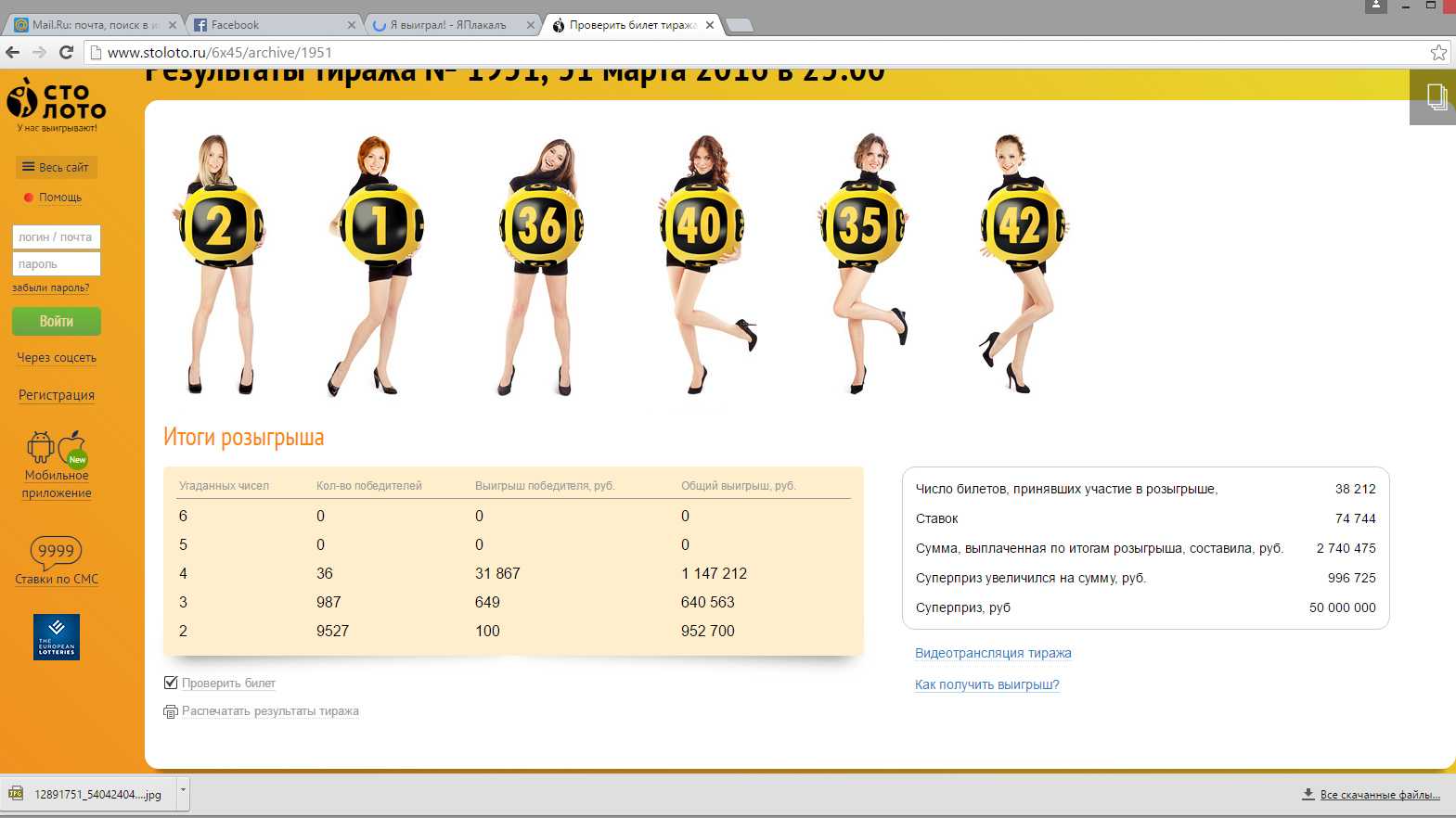Click the пароль password field
Viewport: 1456px width, 818px height.
click(x=56, y=264)
